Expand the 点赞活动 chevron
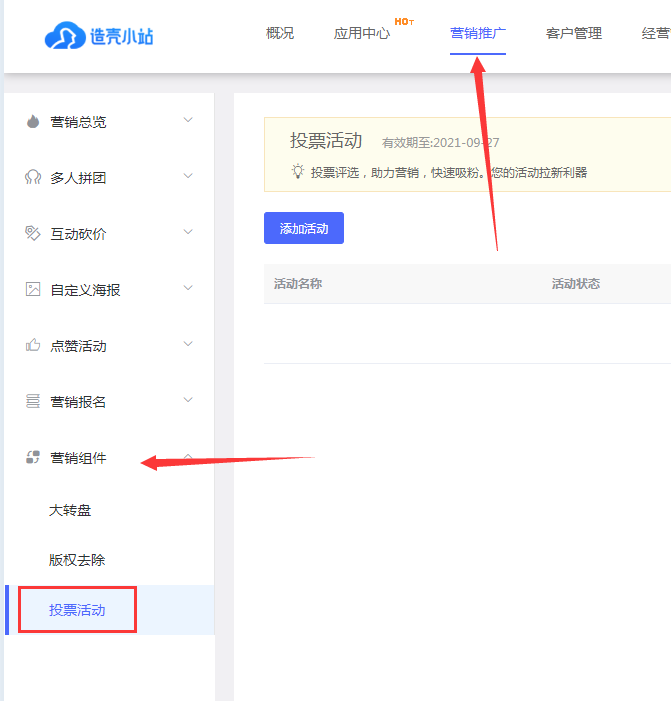The height and width of the screenshot is (701, 671). click(188, 343)
